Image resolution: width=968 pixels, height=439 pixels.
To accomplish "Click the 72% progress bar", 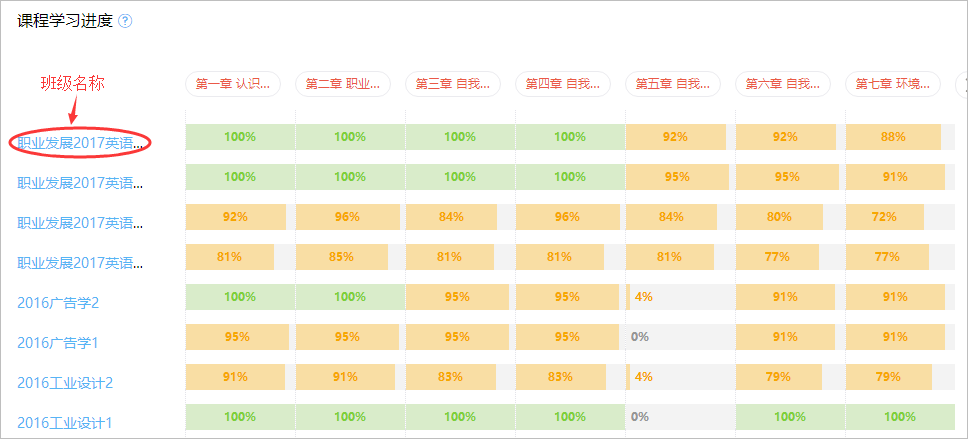I will [x=884, y=217].
